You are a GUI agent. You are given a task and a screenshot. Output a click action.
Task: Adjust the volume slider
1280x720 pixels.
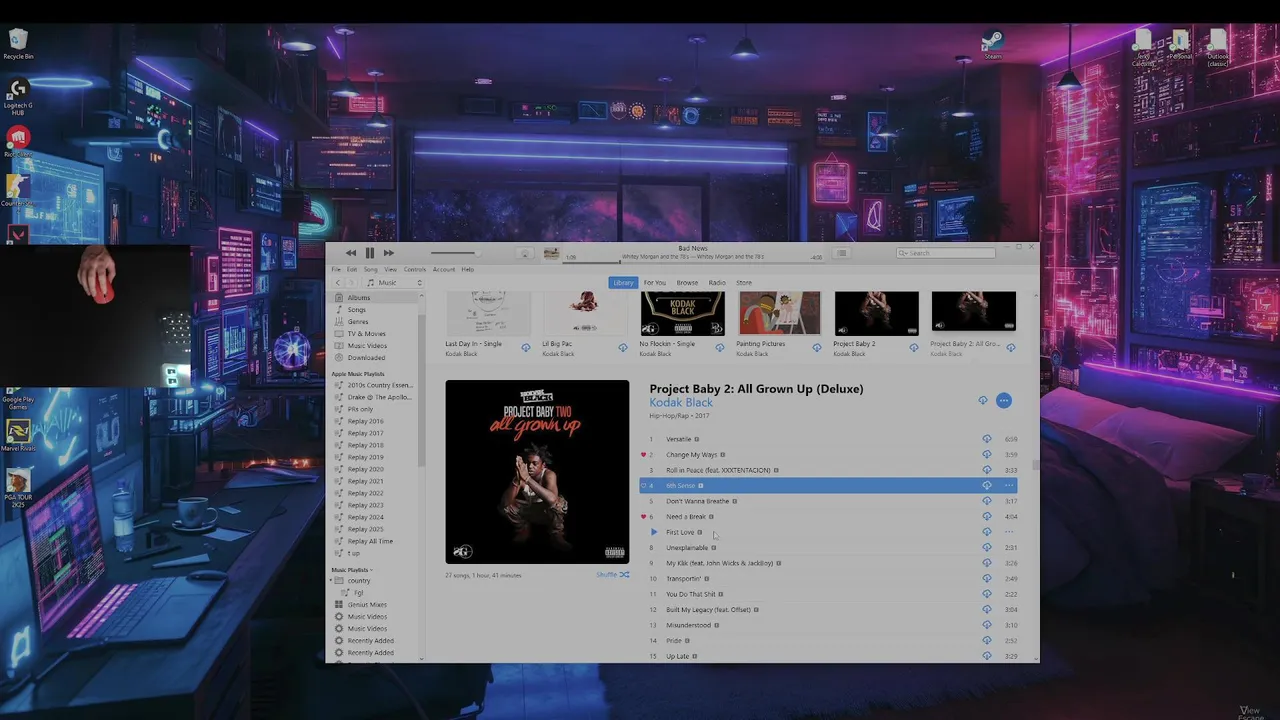[x=453, y=253]
